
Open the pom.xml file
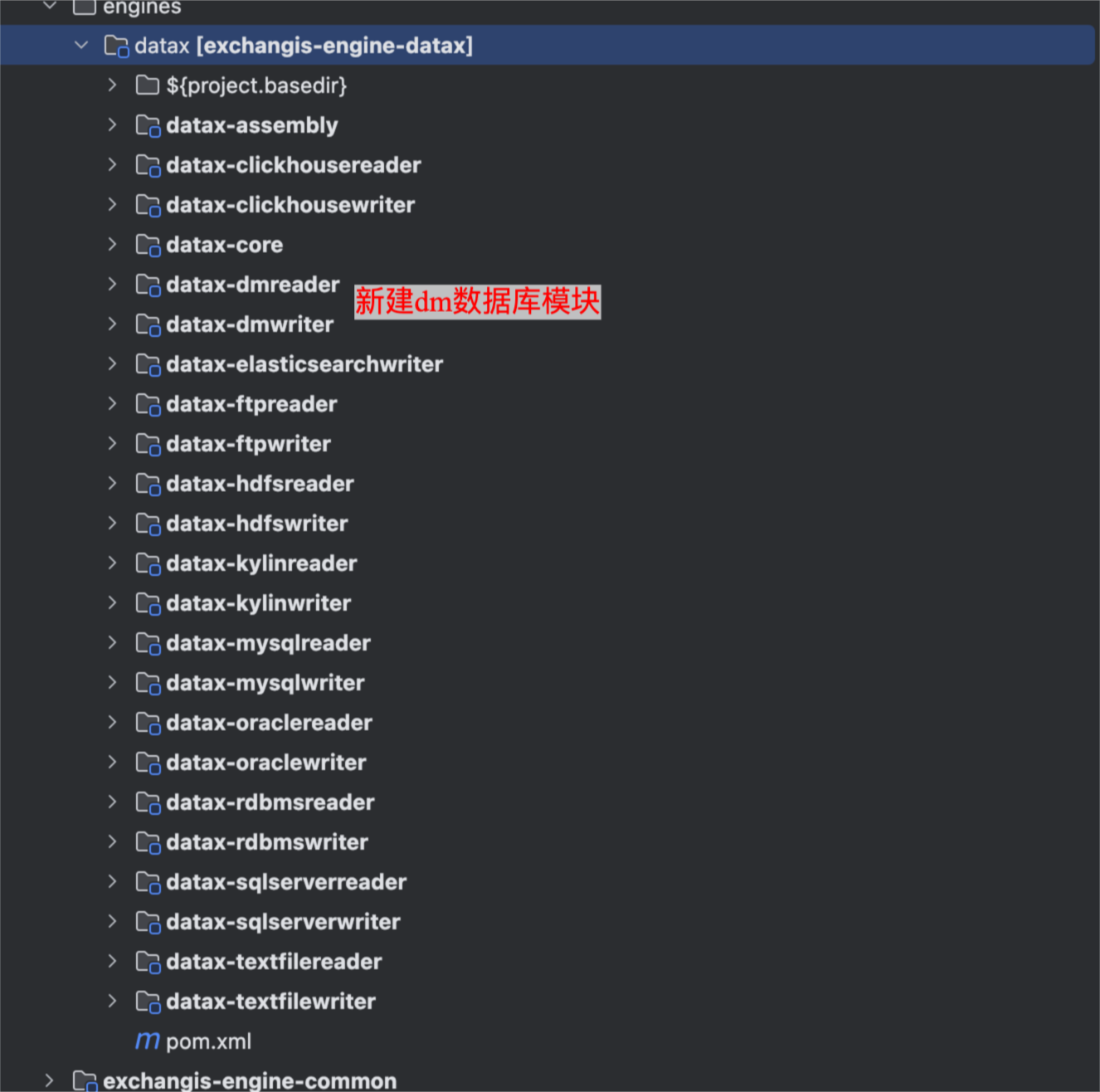208,1041
